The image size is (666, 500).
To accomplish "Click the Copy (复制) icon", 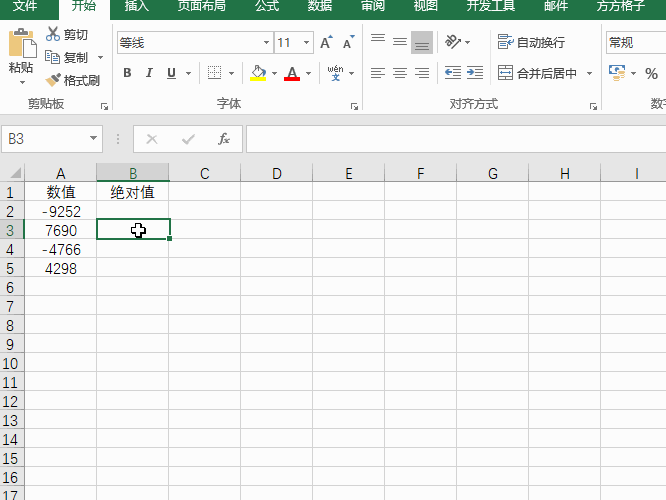I will coord(53,57).
